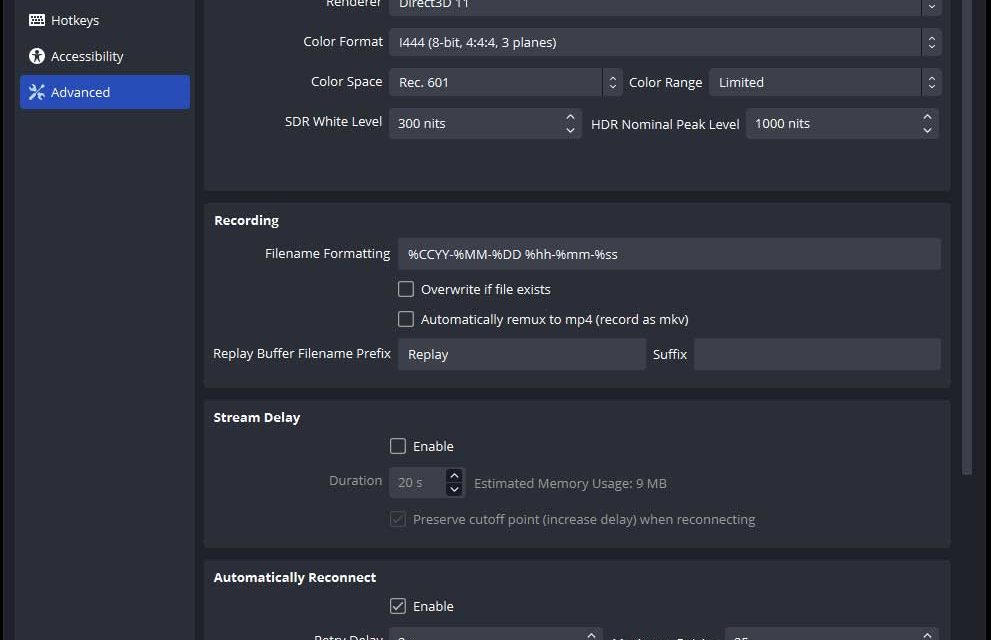Open the Hotkeys settings page

click(74, 20)
